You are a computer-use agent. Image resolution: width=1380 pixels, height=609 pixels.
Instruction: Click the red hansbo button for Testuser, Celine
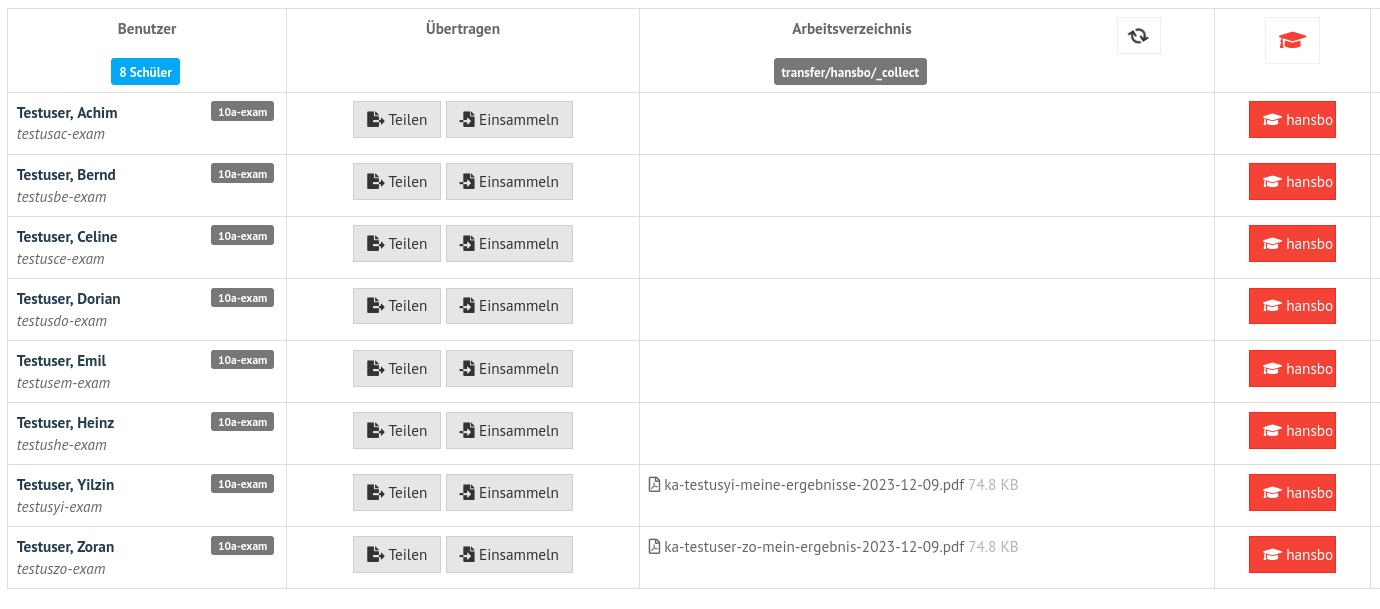1292,244
